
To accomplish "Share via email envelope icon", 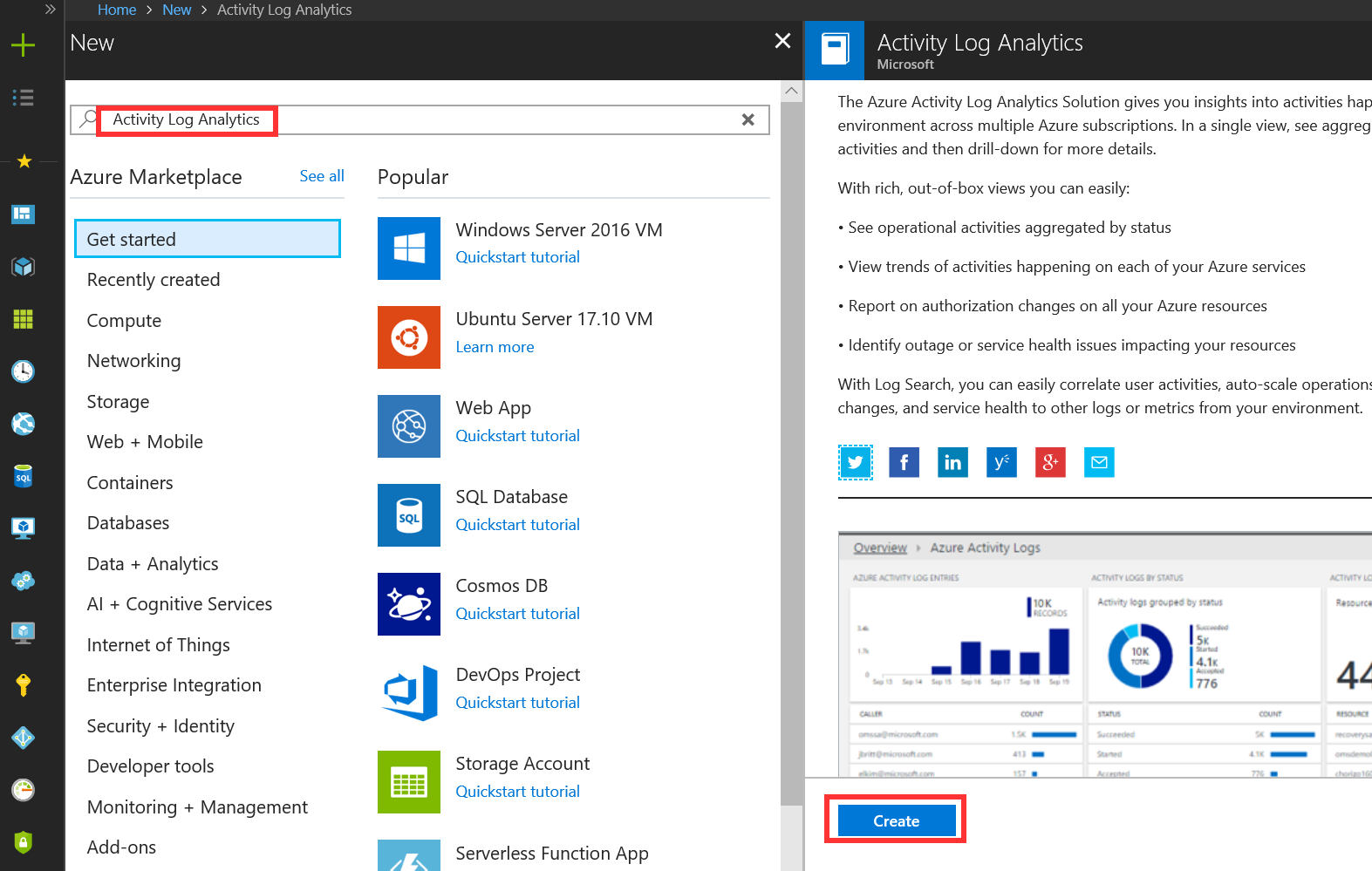I will coord(1100,462).
